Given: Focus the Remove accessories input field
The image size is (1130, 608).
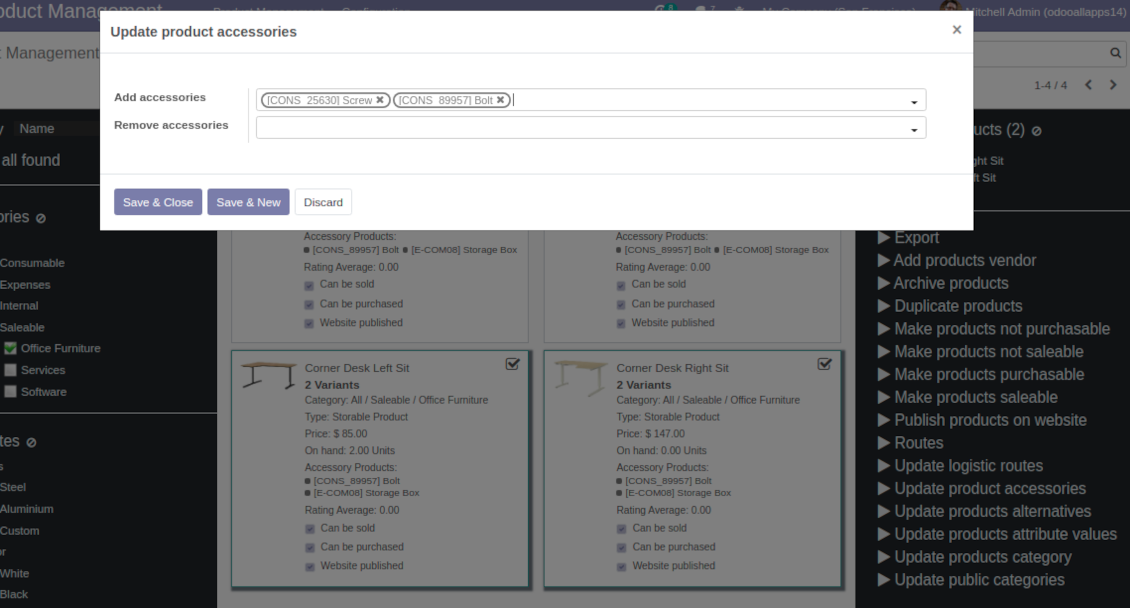Looking at the screenshot, I should pos(591,128).
